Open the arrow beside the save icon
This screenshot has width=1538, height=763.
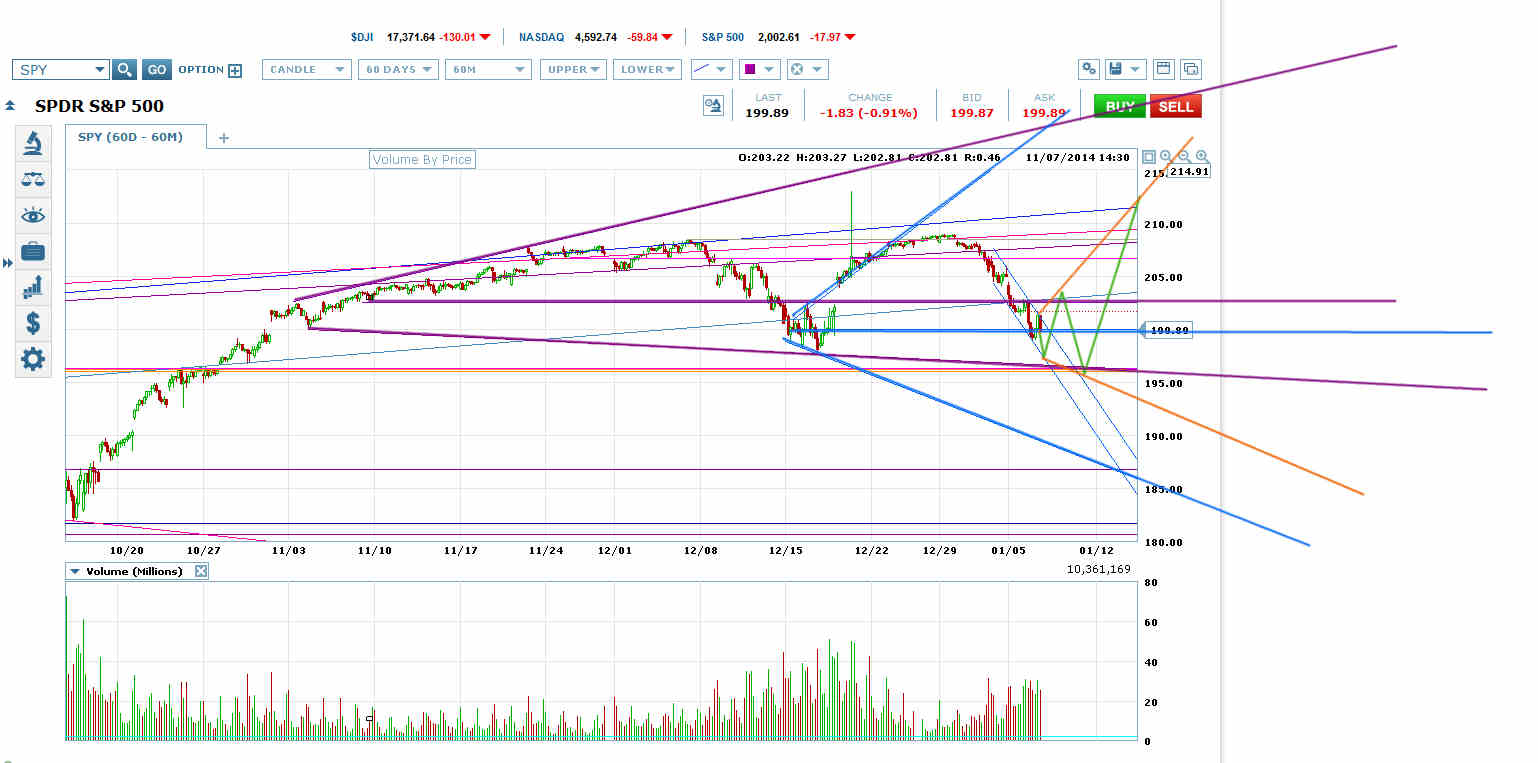coord(1136,69)
